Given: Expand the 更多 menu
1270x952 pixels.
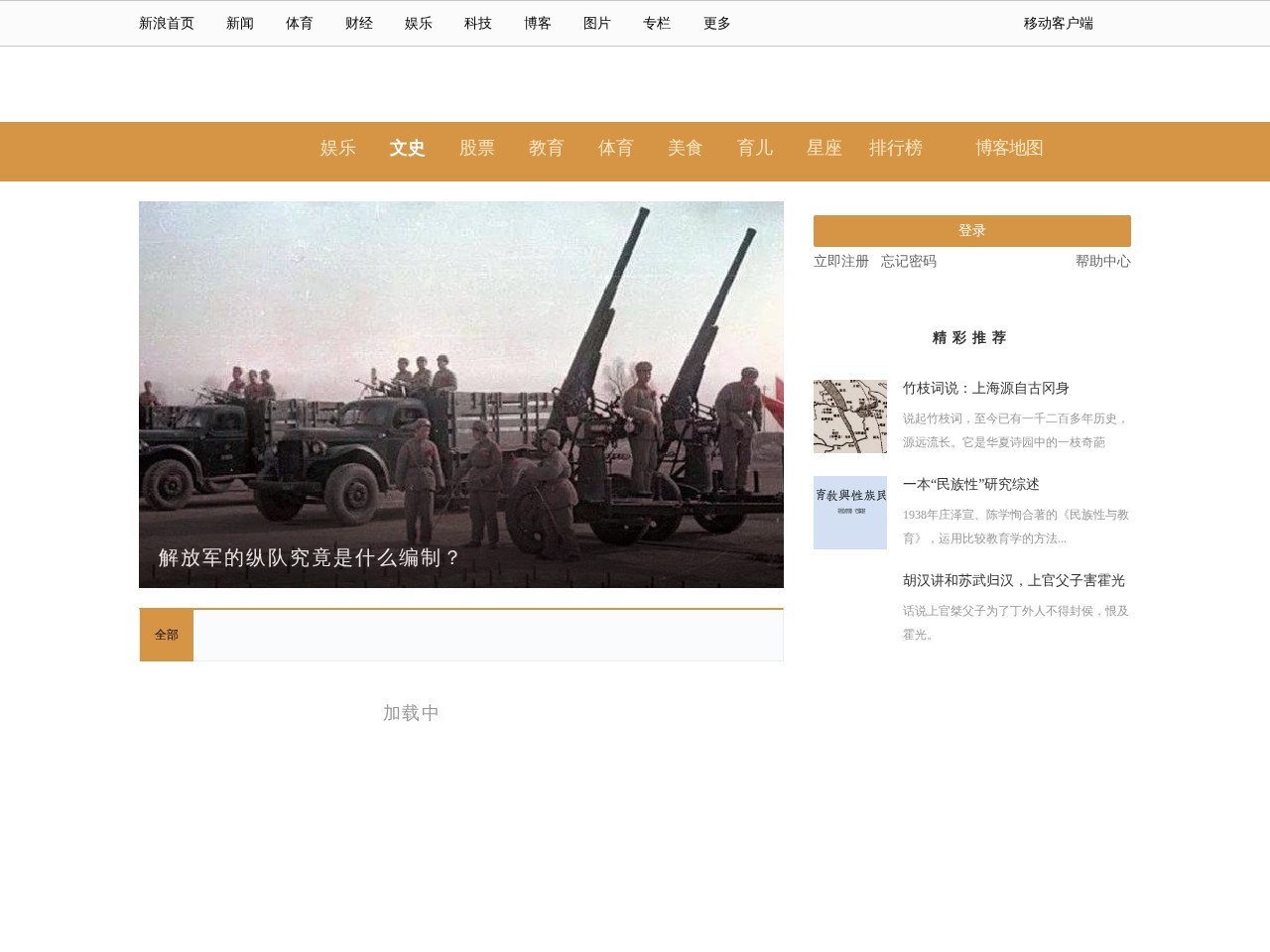Looking at the screenshot, I should click(x=716, y=23).
